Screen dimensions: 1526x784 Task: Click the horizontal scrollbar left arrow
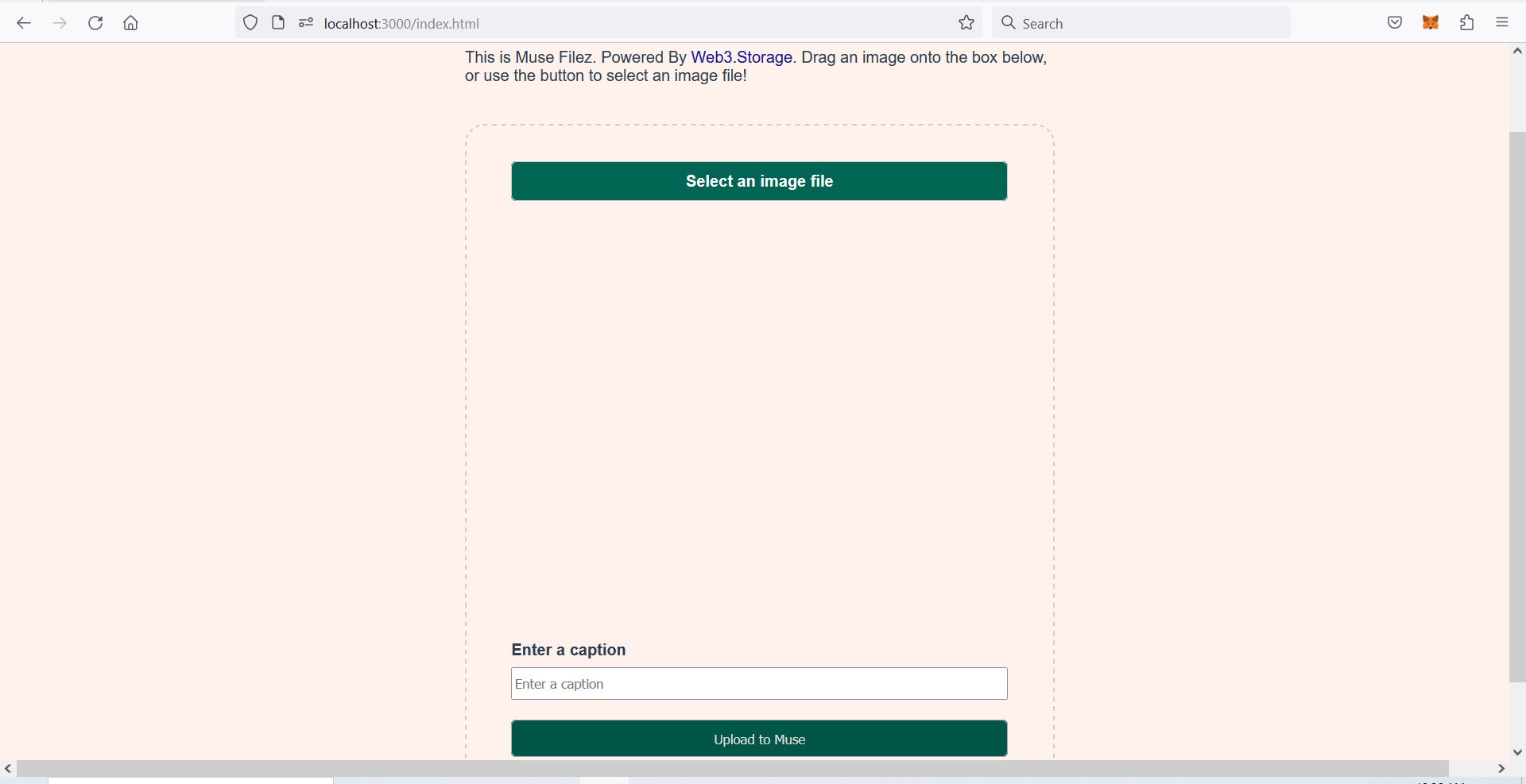point(8,768)
